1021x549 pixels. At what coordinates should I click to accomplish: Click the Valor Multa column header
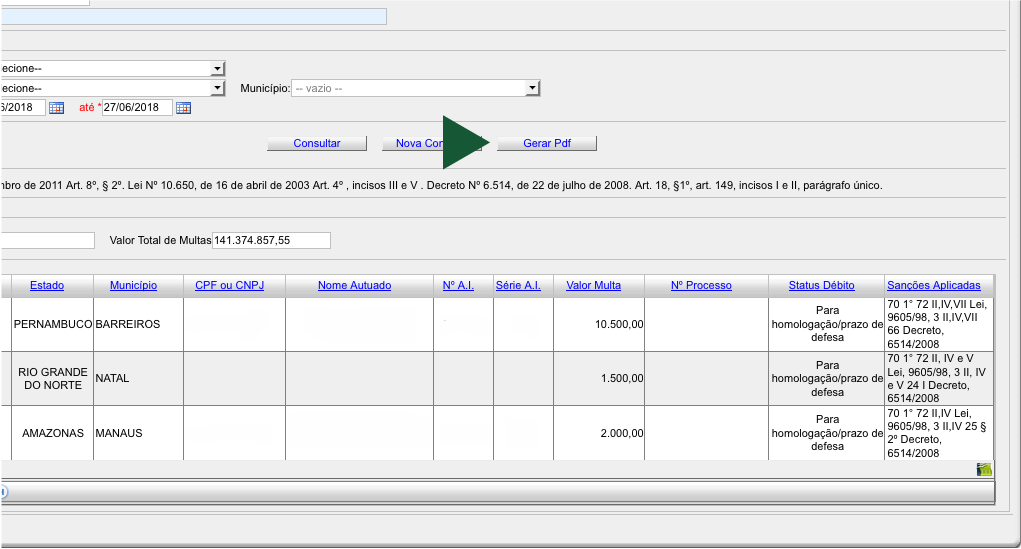tap(593, 286)
